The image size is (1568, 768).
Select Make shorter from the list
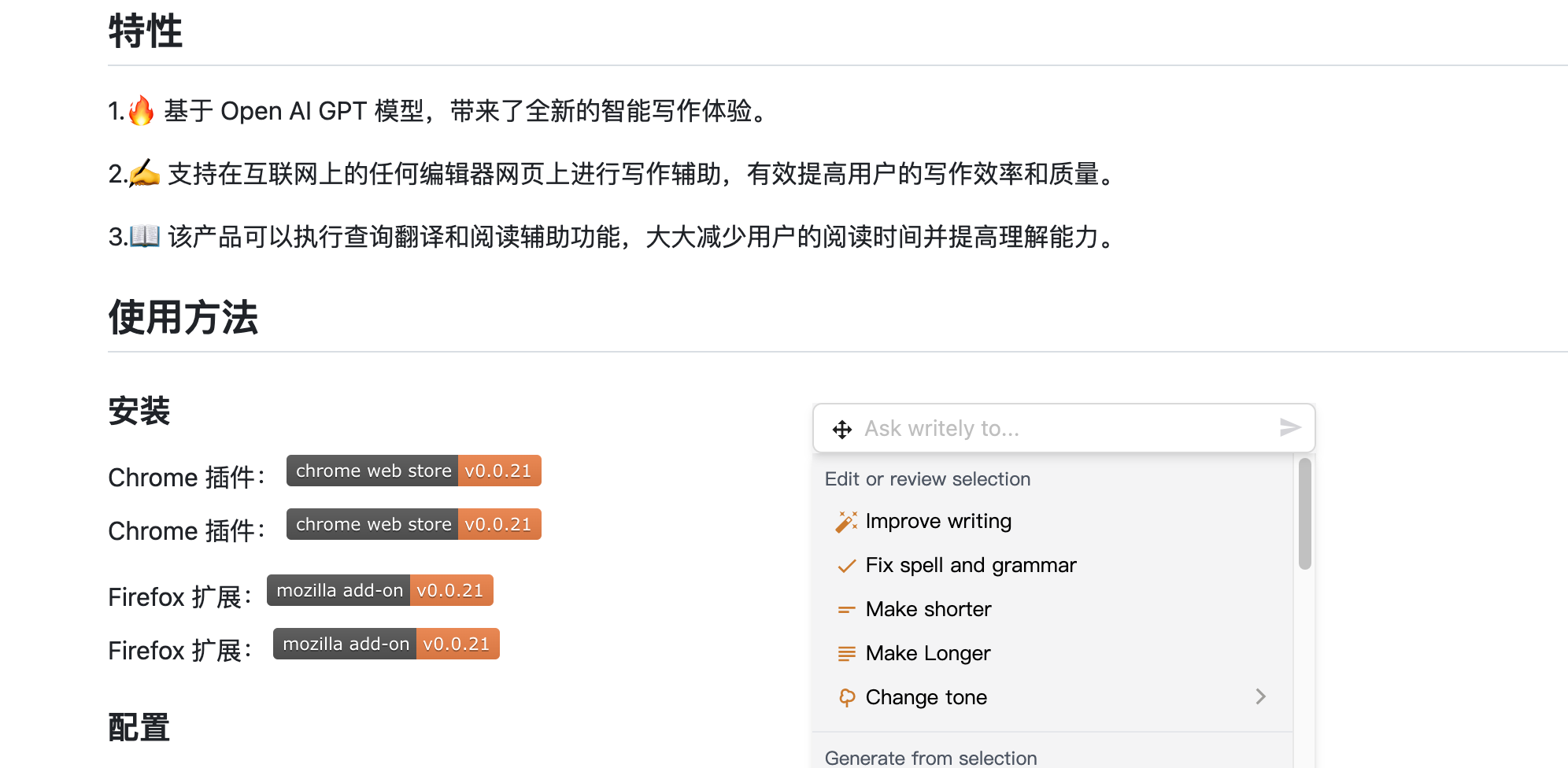click(x=928, y=609)
